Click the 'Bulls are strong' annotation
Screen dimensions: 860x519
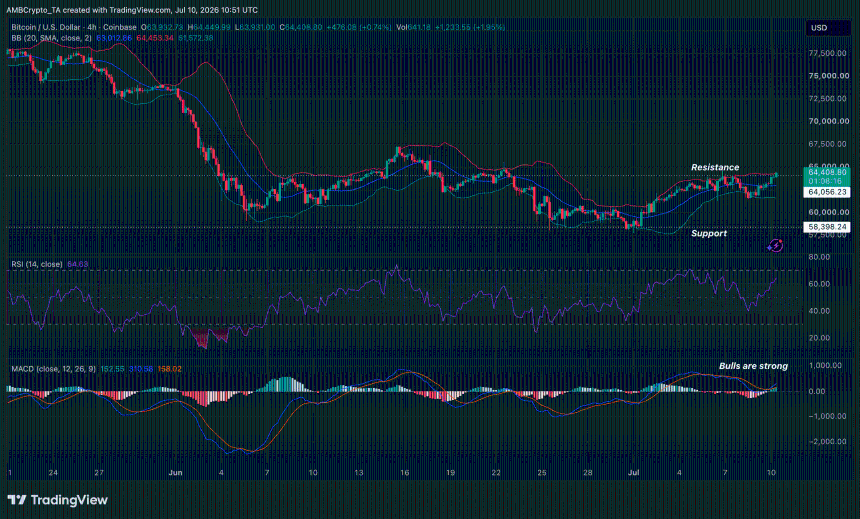pyautogui.click(x=753, y=366)
